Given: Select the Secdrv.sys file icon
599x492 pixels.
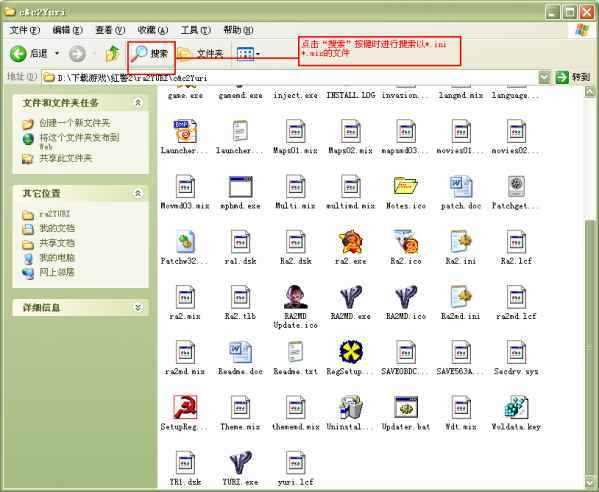Looking at the screenshot, I should click(516, 352).
